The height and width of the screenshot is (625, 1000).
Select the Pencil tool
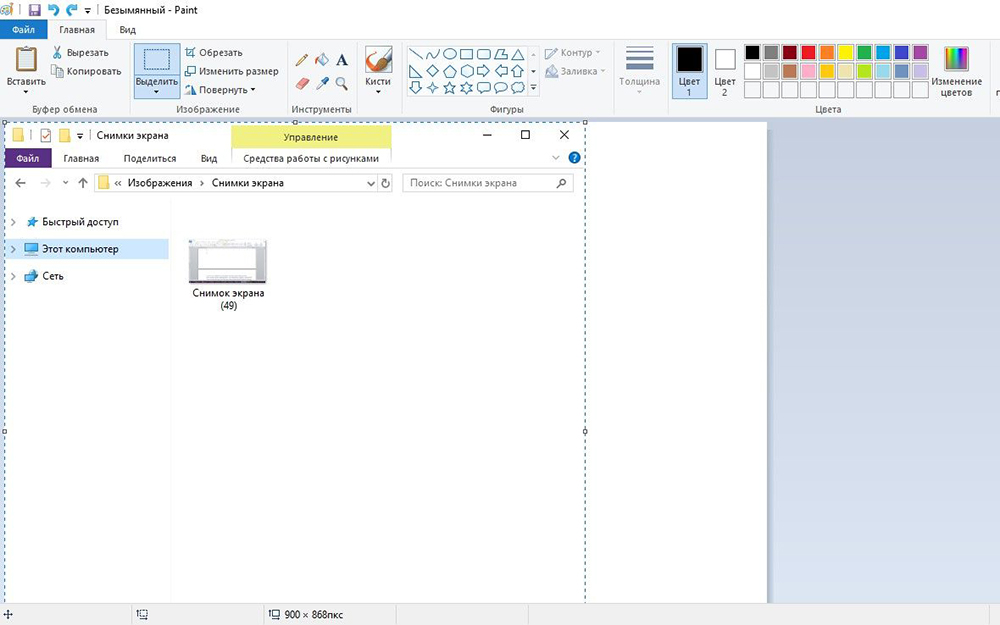pos(302,60)
